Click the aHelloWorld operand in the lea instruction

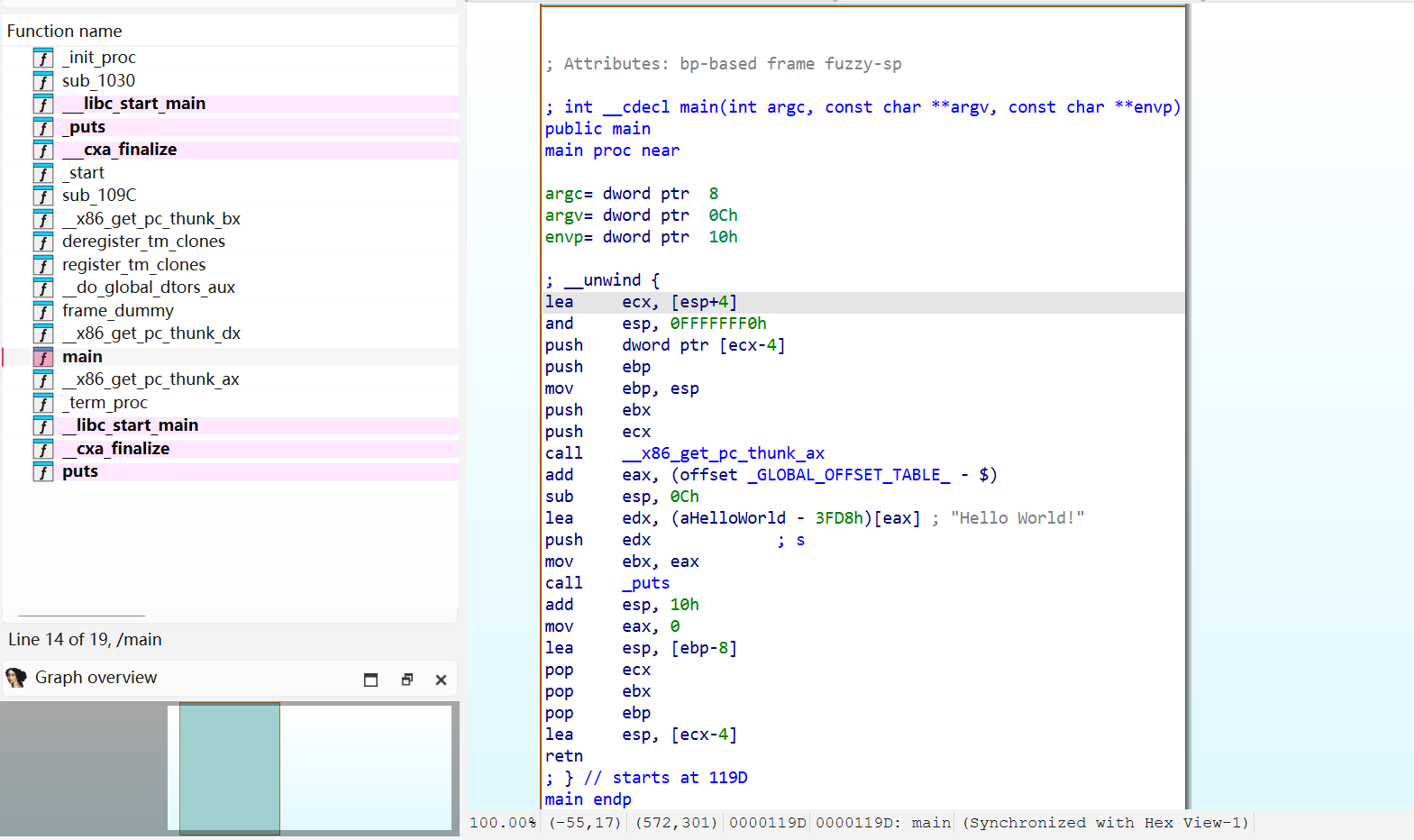click(733, 518)
